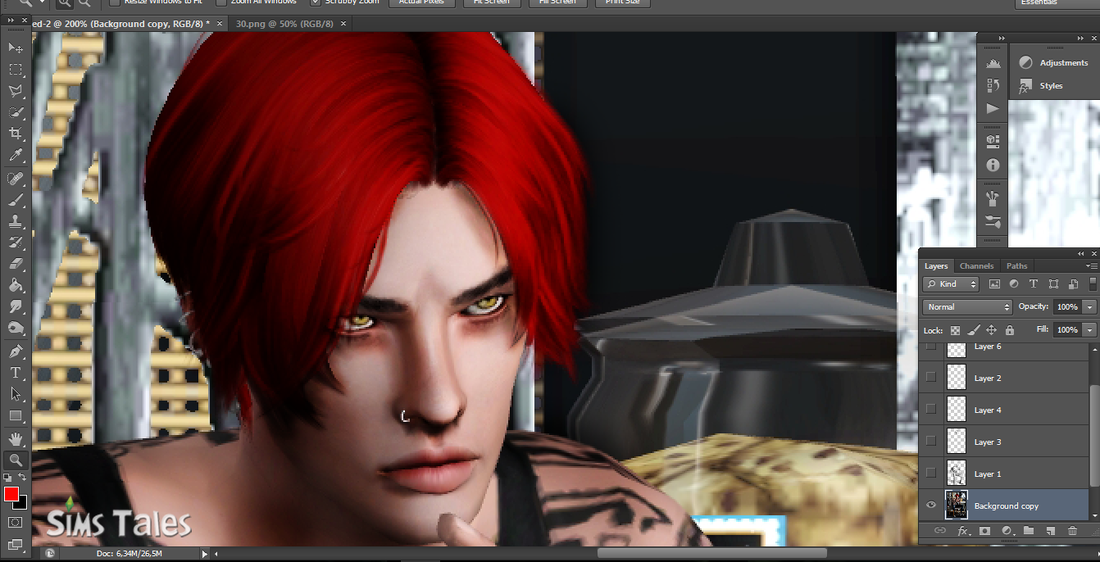This screenshot has width=1100, height=562.
Task: Close the 30.png document tab
Action: tap(343, 23)
